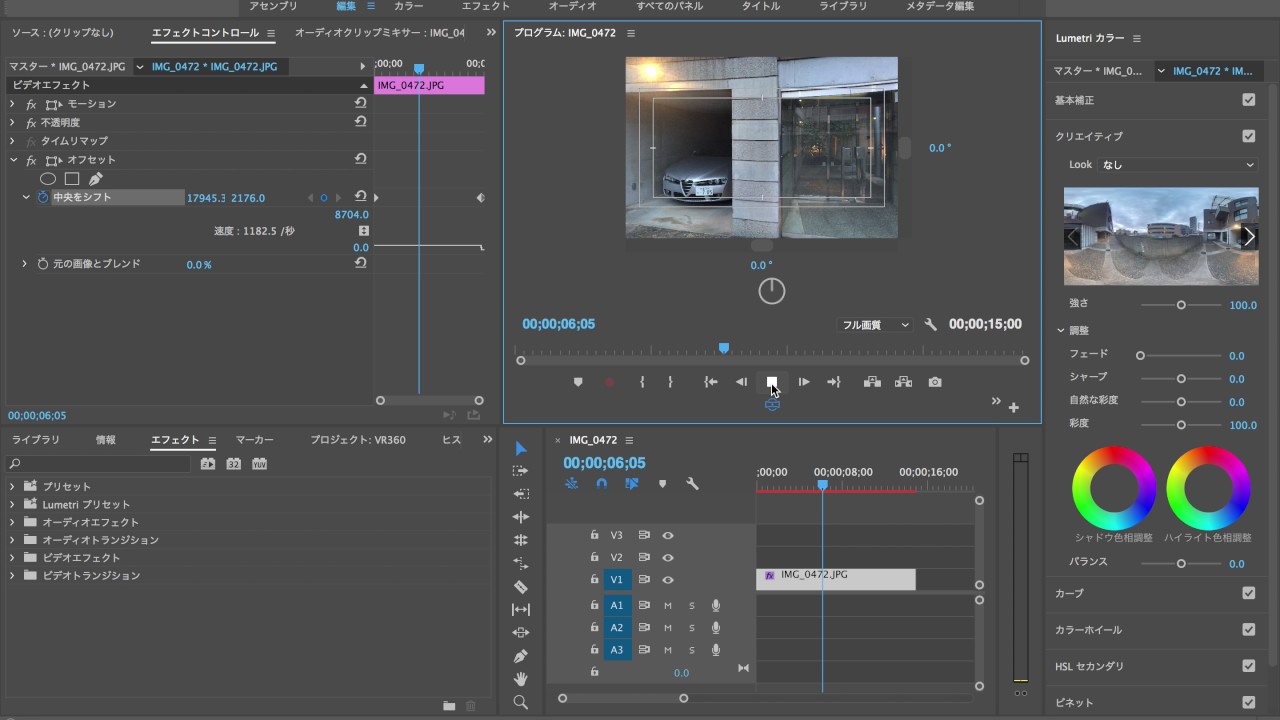
Task: Switch to the カラー workspace tab
Action: tap(408, 6)
